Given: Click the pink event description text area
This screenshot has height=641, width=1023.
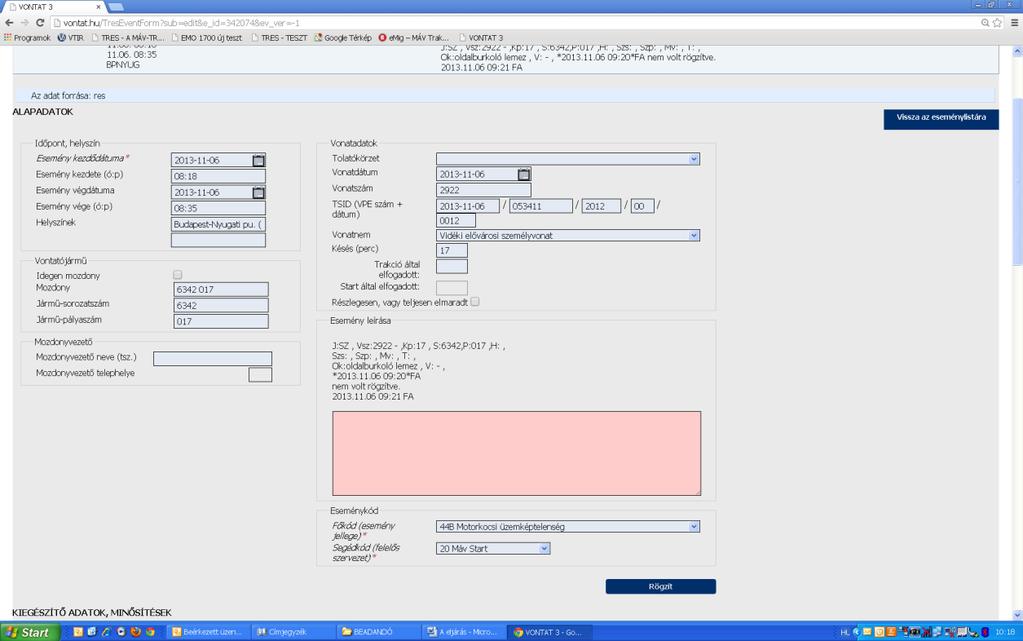Looking at the screenshot, I should 517,453.
